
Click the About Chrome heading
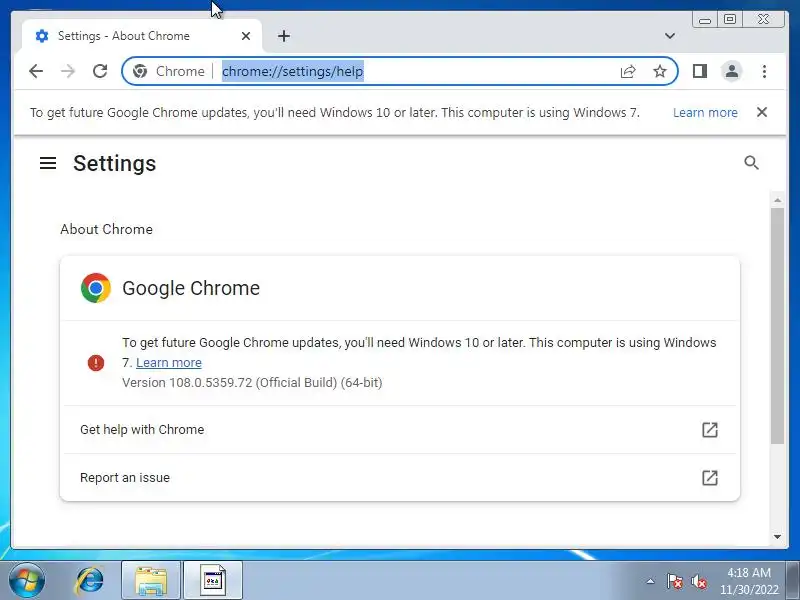pos(107,229)
